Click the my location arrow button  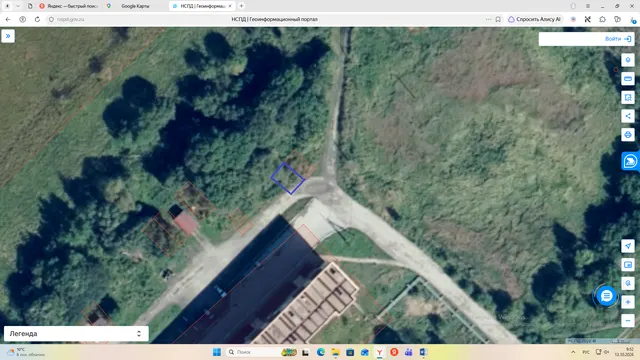(628, 246)
